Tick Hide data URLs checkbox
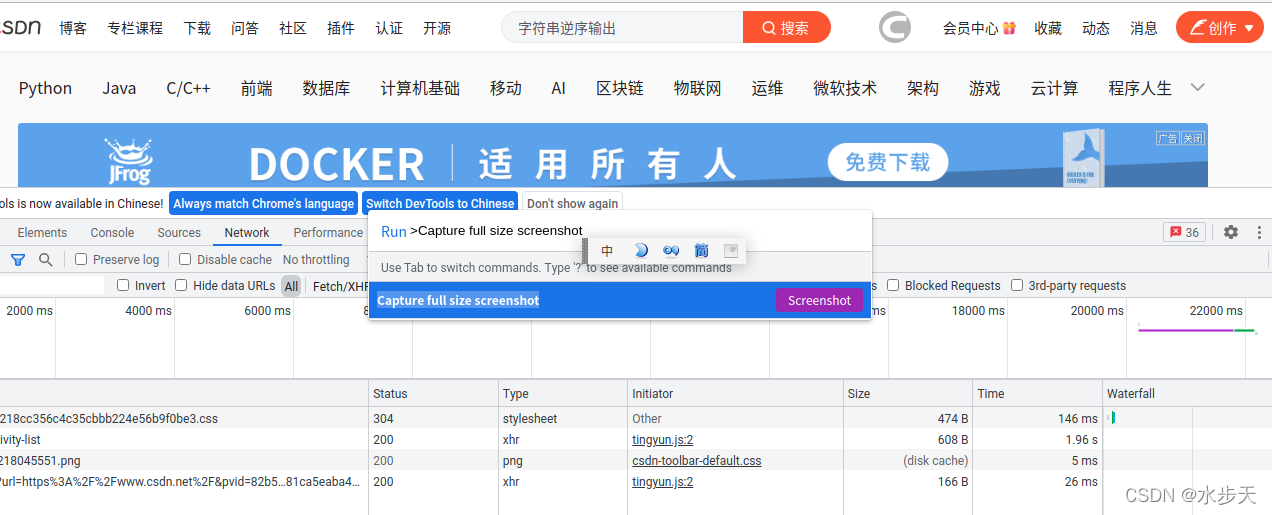Viewport: 1272px width, 515px height. (x=181, y=285)
